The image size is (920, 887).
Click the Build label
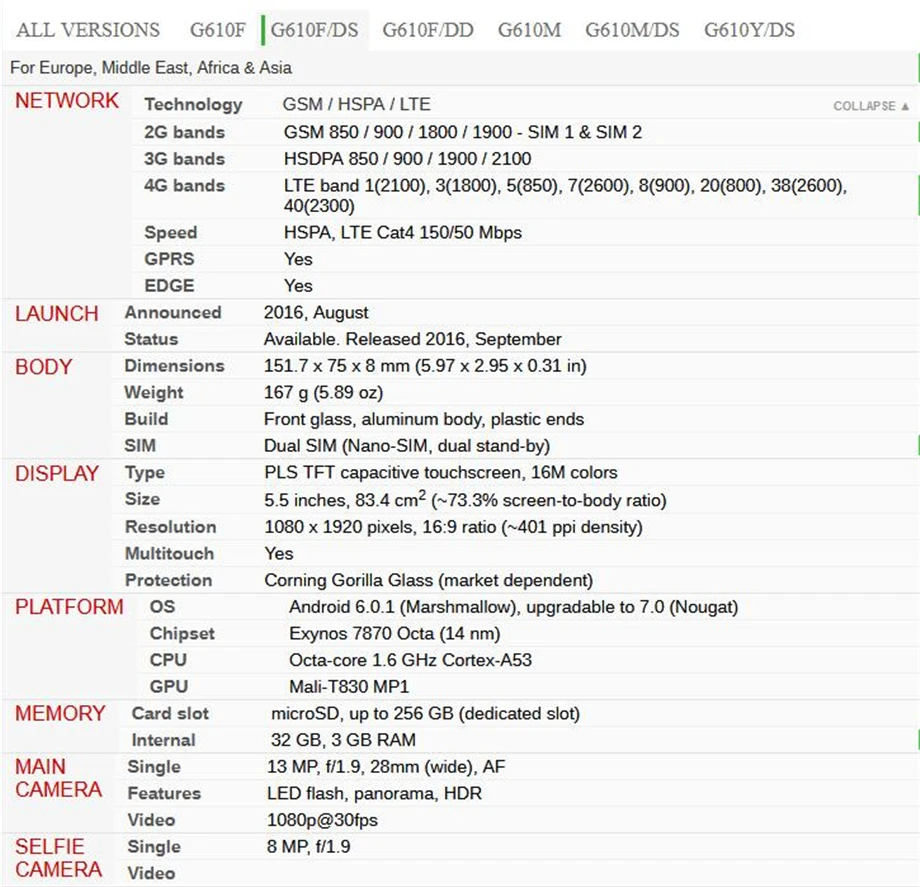pos(147,419)
